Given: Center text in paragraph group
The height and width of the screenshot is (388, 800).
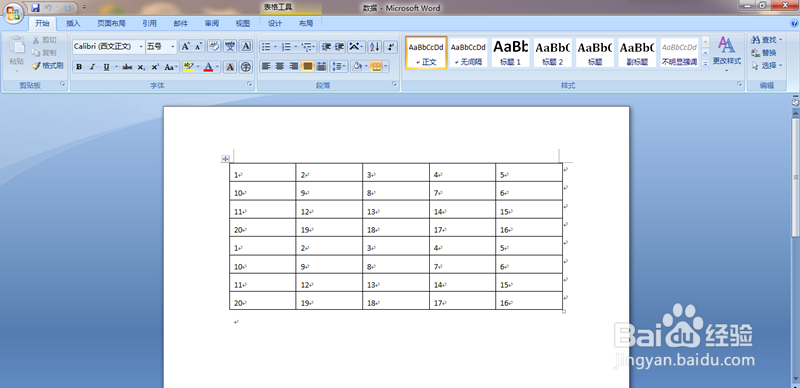Looking at the screenshot, I should click(x=280, y=66).
